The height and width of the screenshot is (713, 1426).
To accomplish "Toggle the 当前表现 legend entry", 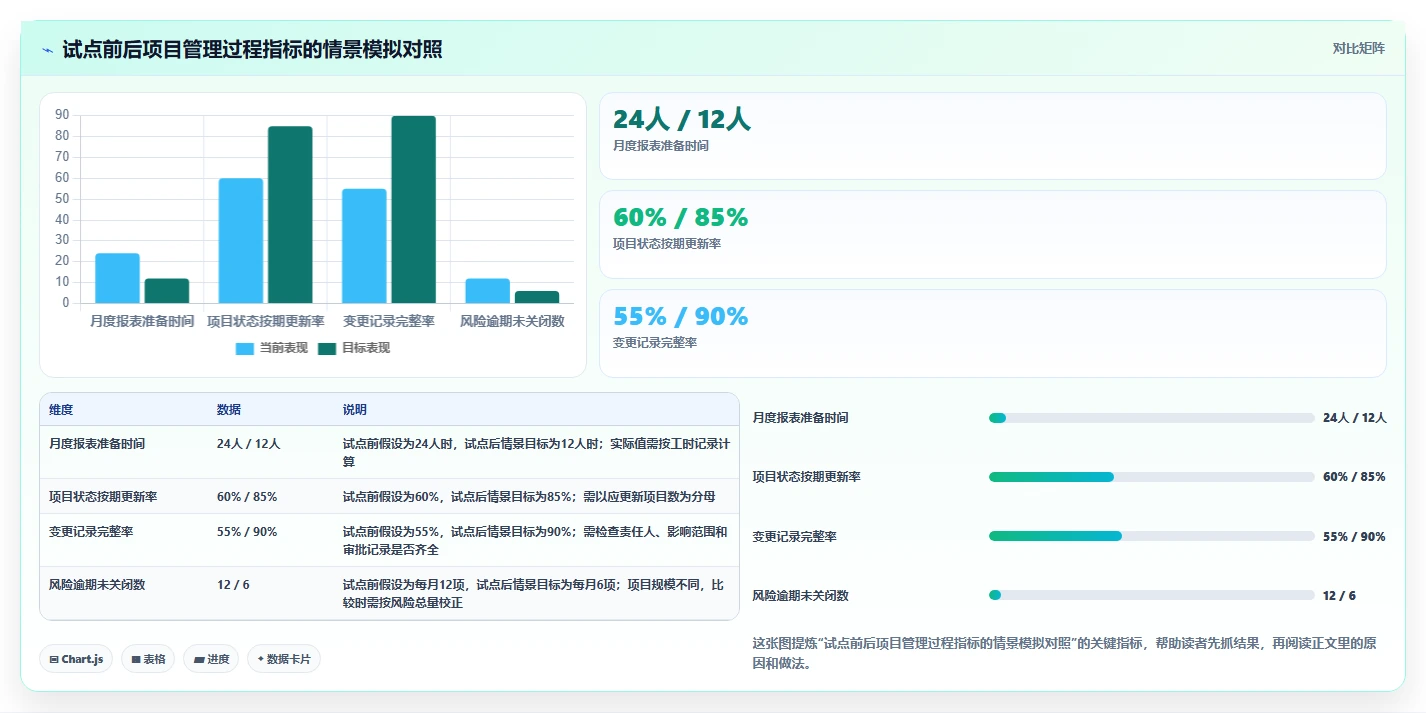I will pyautogui.click(x=271, y=348).
